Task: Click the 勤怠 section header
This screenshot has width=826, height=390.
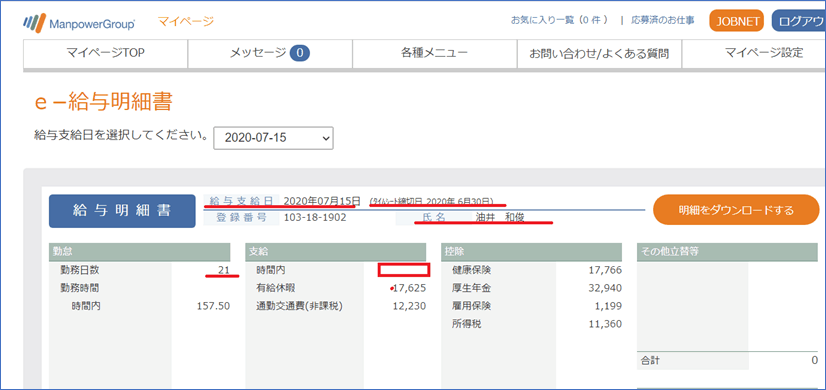Action: (x=140, y=252)
